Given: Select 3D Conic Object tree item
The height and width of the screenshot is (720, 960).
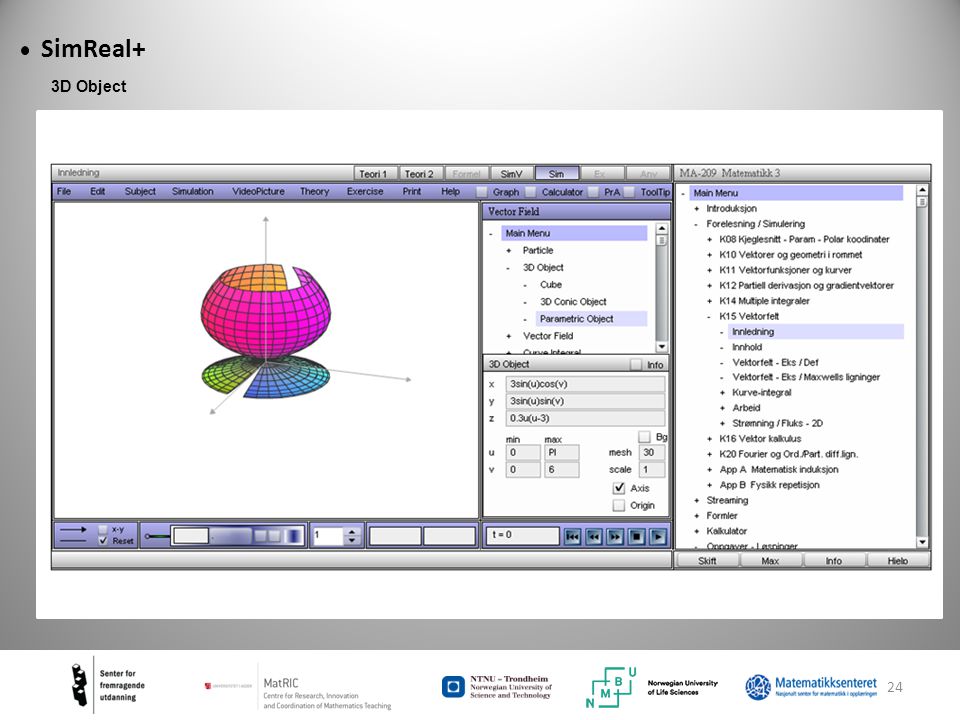Looking at the screenshot, I should coord(573,302).
